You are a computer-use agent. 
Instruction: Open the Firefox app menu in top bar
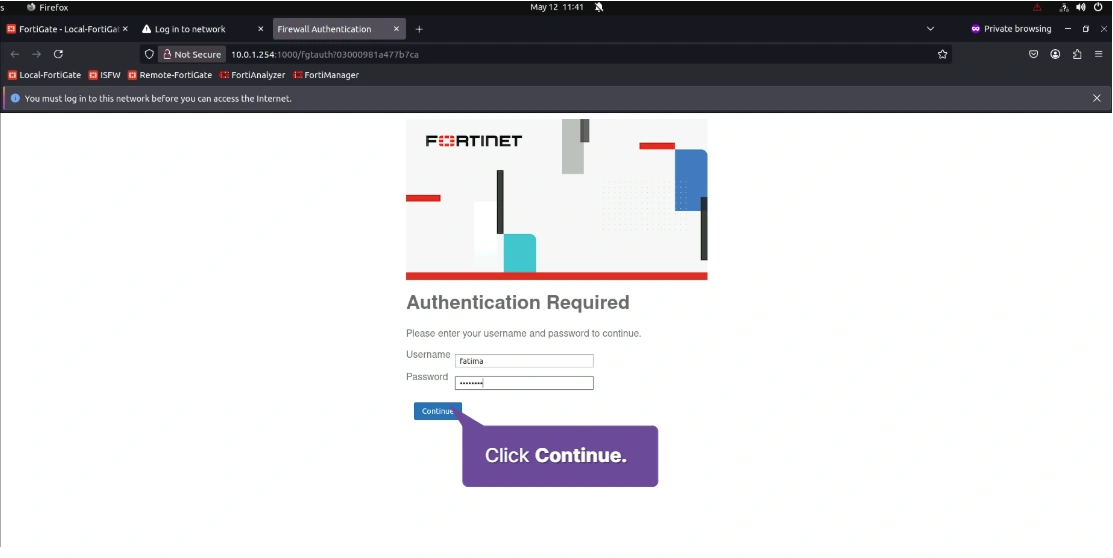coord(48,7)
